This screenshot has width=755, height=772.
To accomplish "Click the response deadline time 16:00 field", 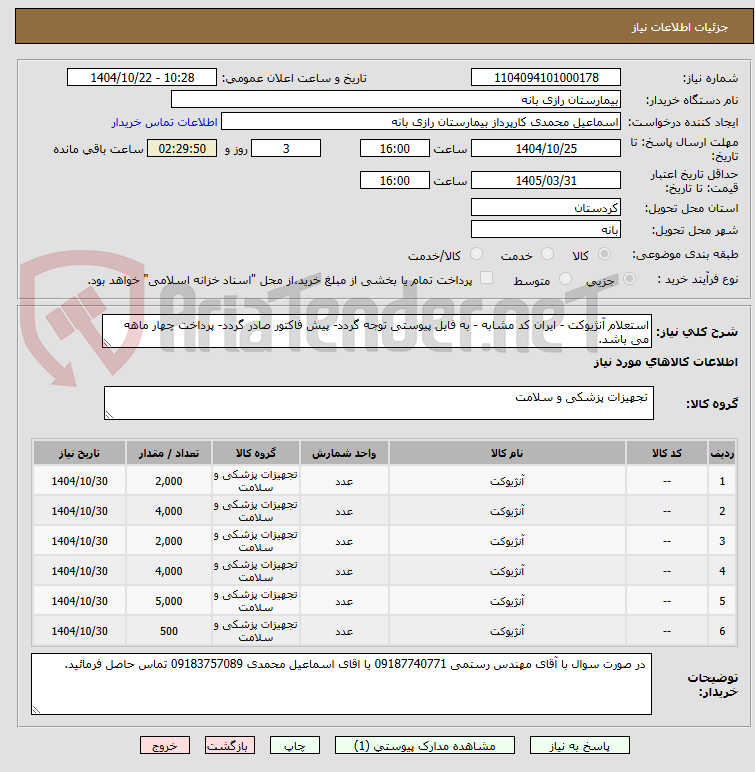I will [x=394, y=148].
